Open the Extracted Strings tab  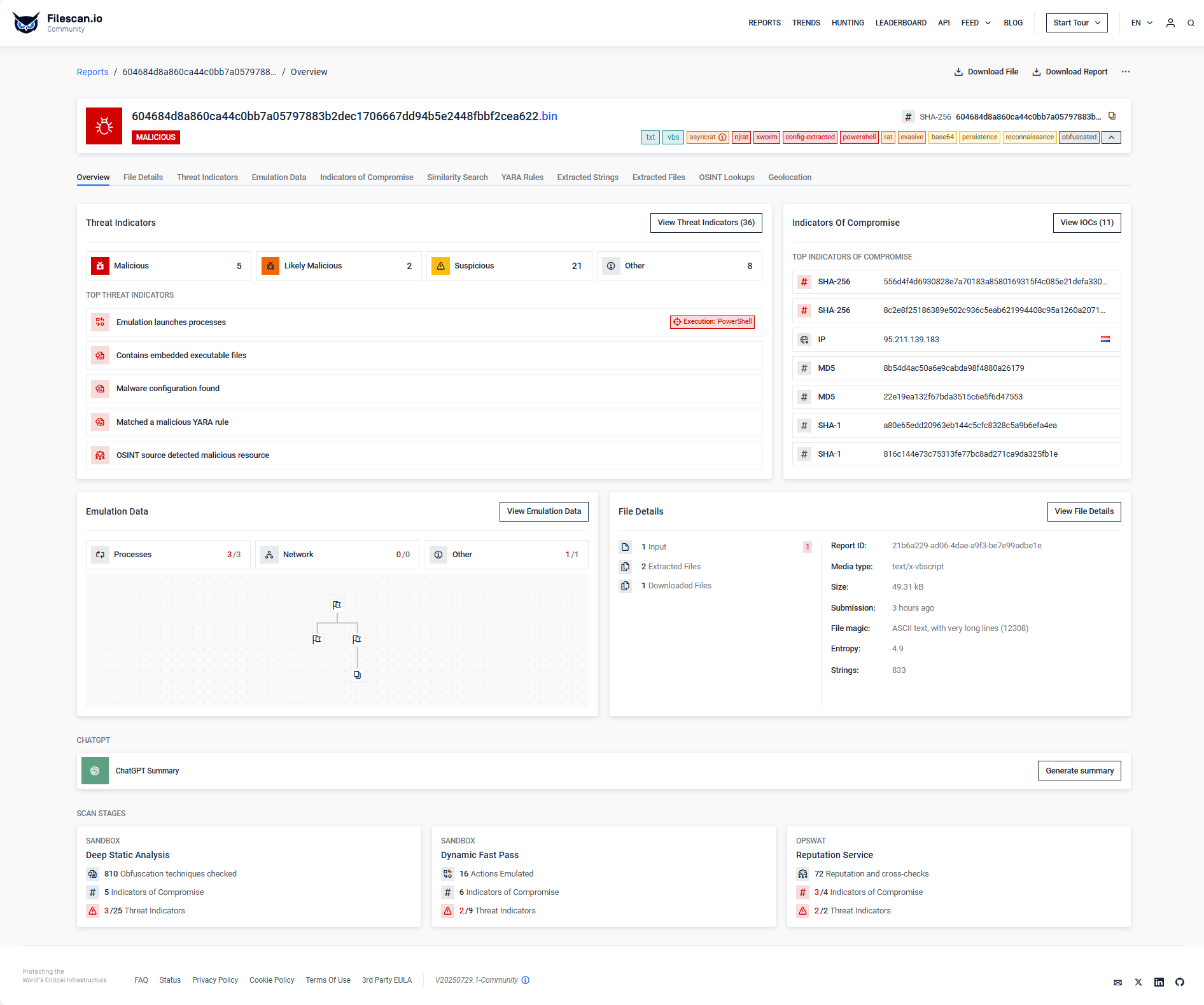coord(588,177)
